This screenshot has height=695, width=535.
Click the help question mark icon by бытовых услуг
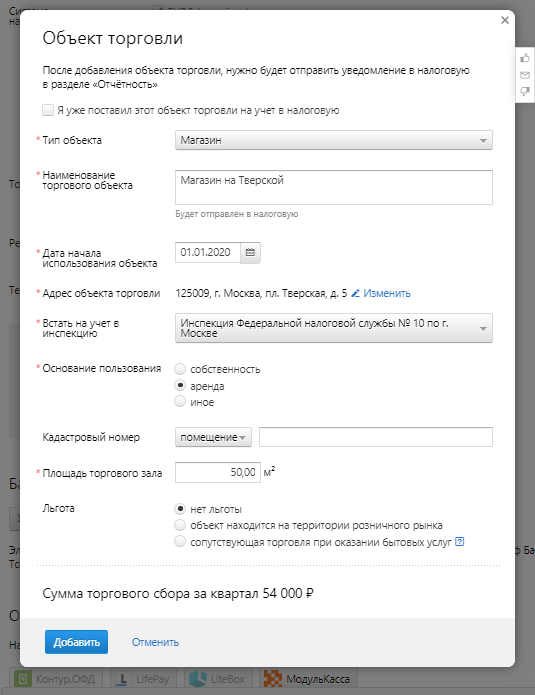coord(460,542)
